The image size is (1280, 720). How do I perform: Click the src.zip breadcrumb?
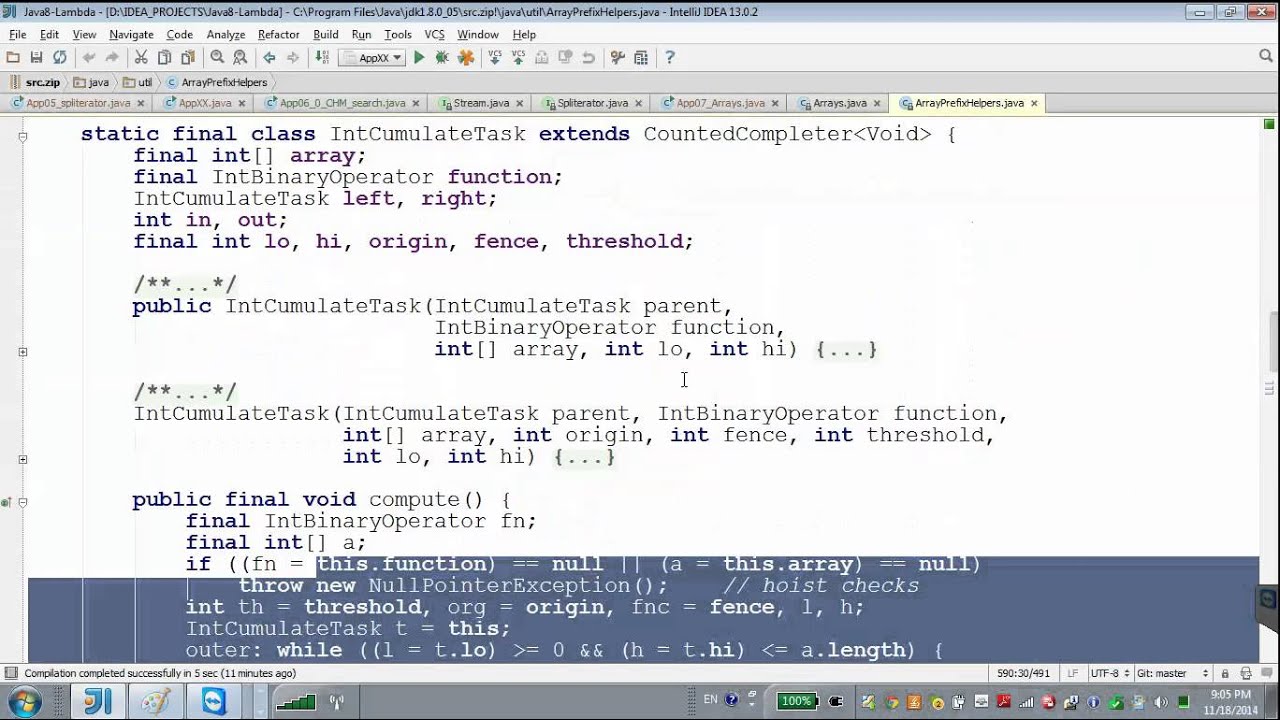click(x=36, y=82)
